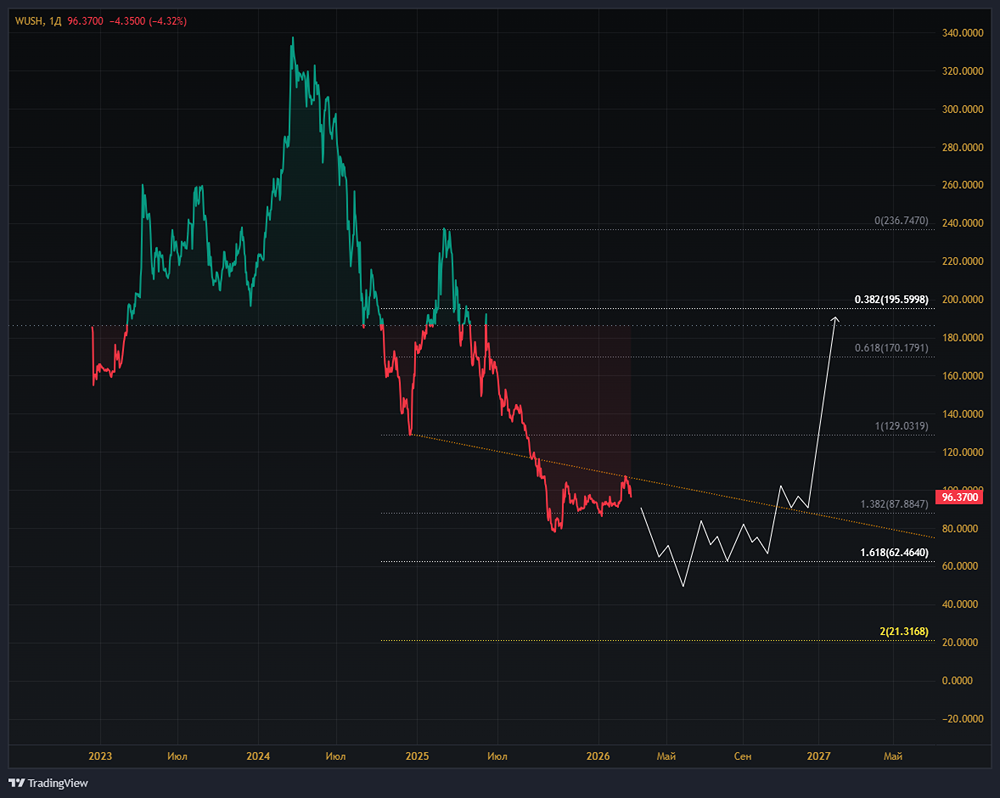This screenshot has height=798, width=1000.
Task: Click the 0.0000 price axis label
Action: [957, 681]
